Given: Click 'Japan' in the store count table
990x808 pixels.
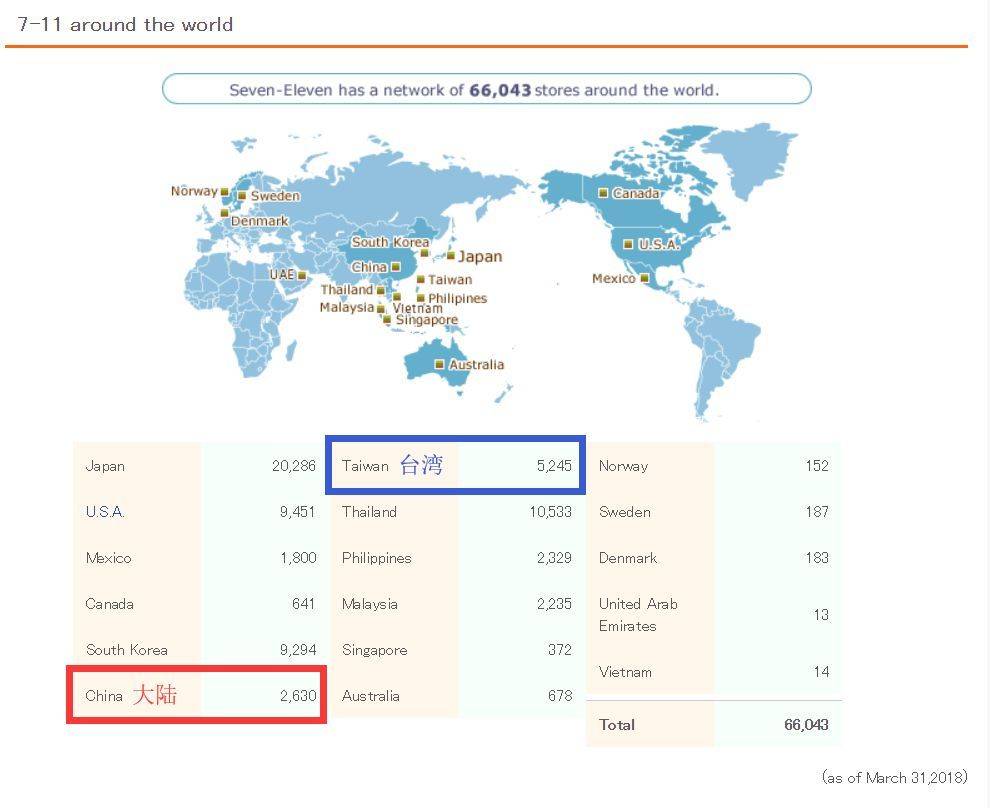Looking at the screenshot, I should tap(105, 466).
